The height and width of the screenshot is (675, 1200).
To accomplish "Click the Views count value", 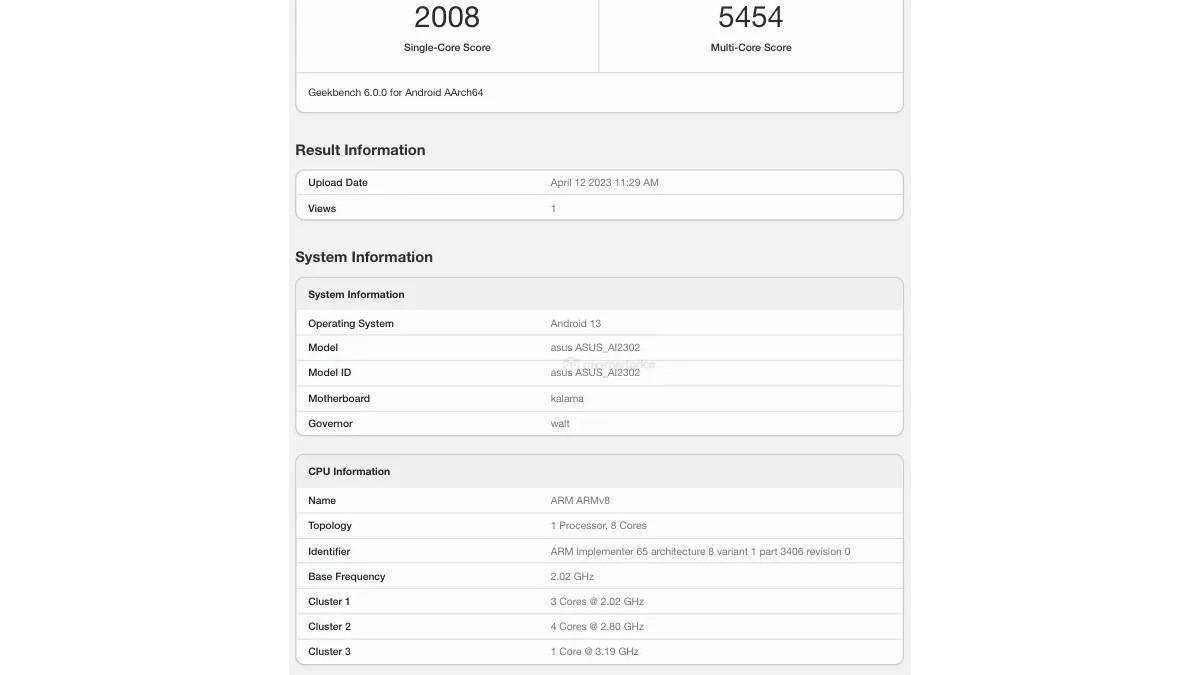I will 553,206.
